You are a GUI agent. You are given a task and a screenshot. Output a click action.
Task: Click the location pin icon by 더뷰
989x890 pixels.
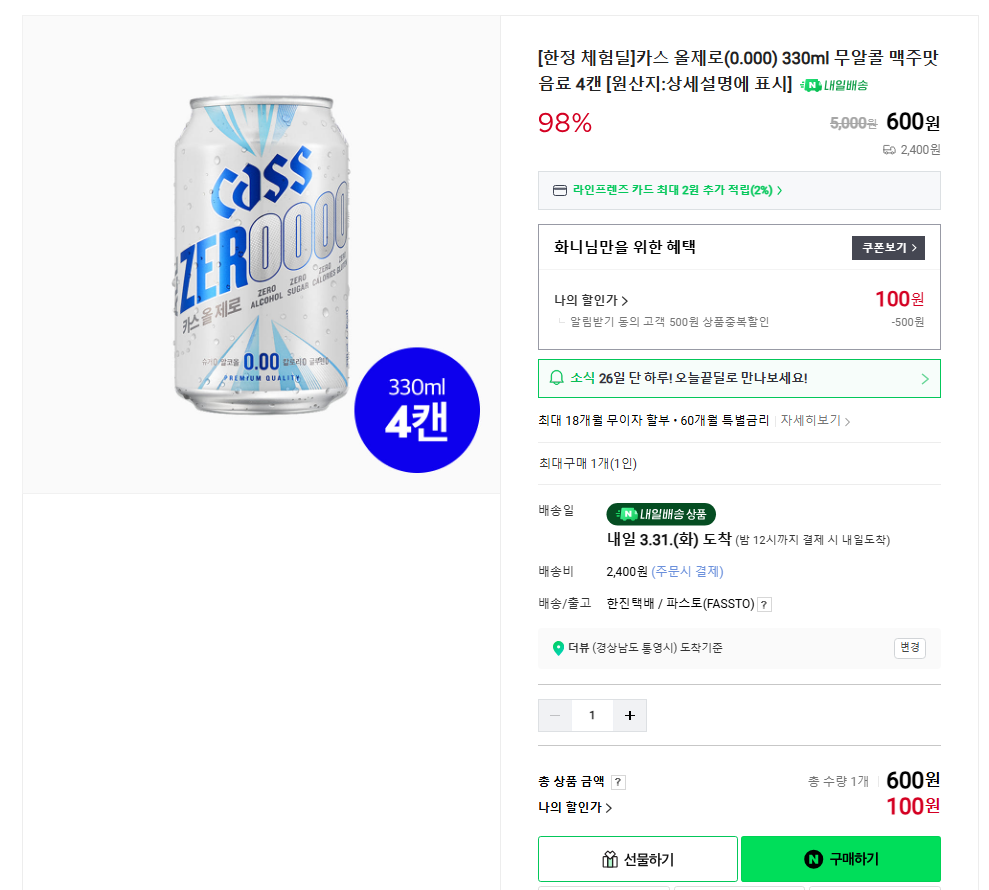coord(558,648)
